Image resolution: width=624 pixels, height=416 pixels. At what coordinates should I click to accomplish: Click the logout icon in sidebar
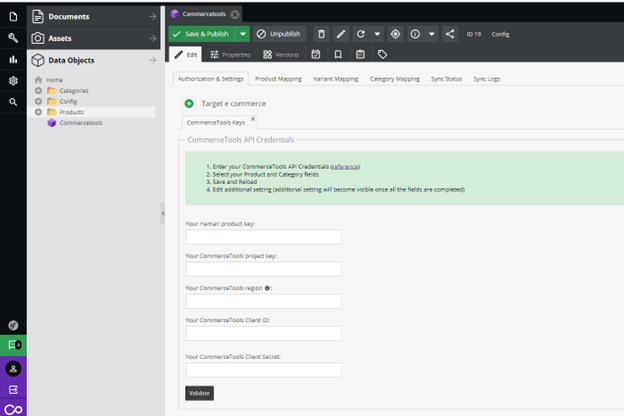pyautogui.click(x=13, y=389)
